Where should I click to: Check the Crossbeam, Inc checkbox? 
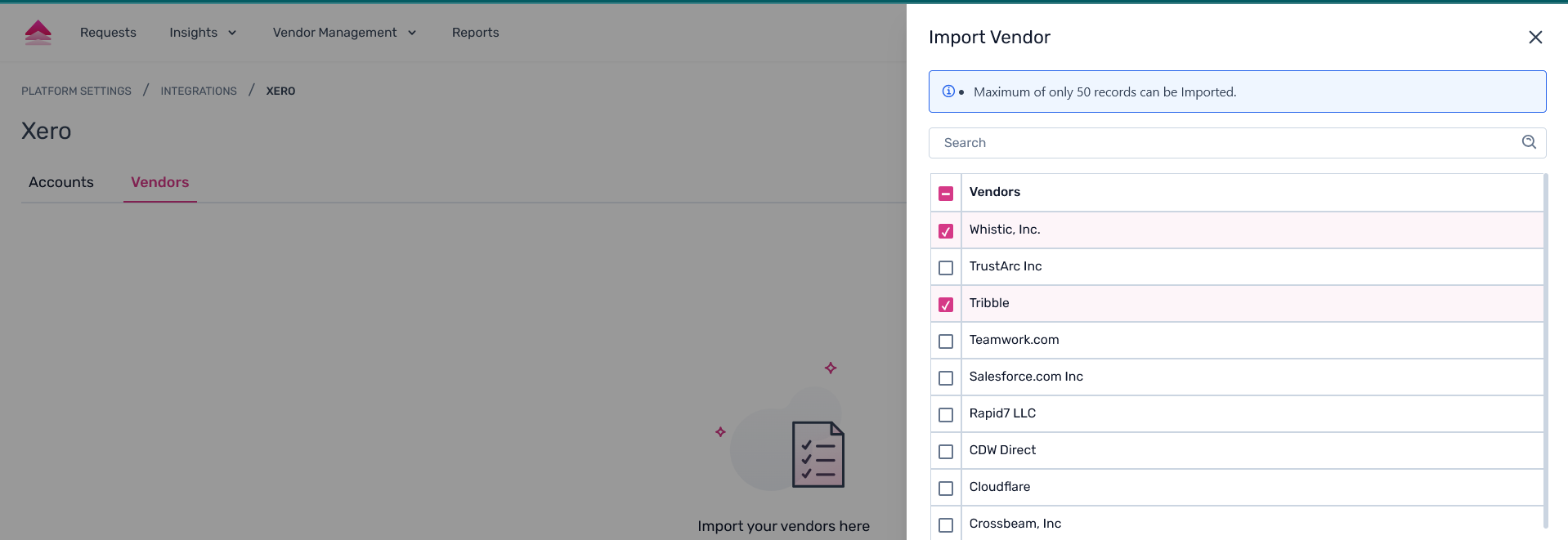[946, 525]
